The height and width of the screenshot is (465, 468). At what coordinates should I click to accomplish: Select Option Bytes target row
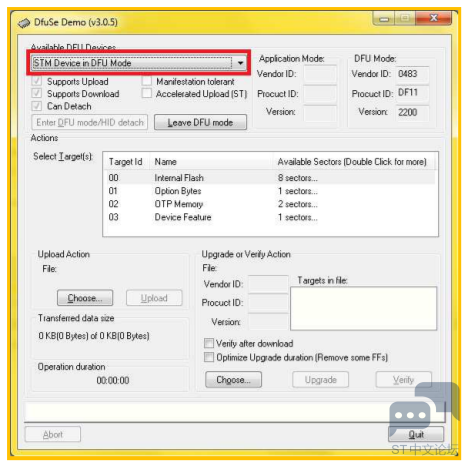[x=270, y=191]
